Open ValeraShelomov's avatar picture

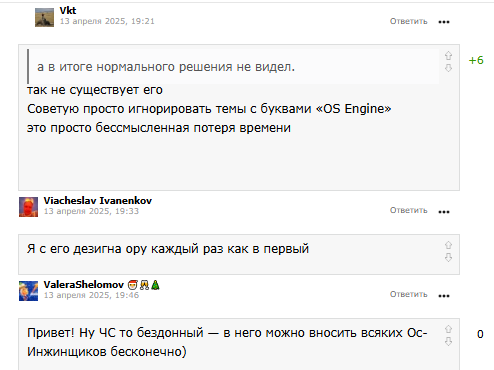28,291
